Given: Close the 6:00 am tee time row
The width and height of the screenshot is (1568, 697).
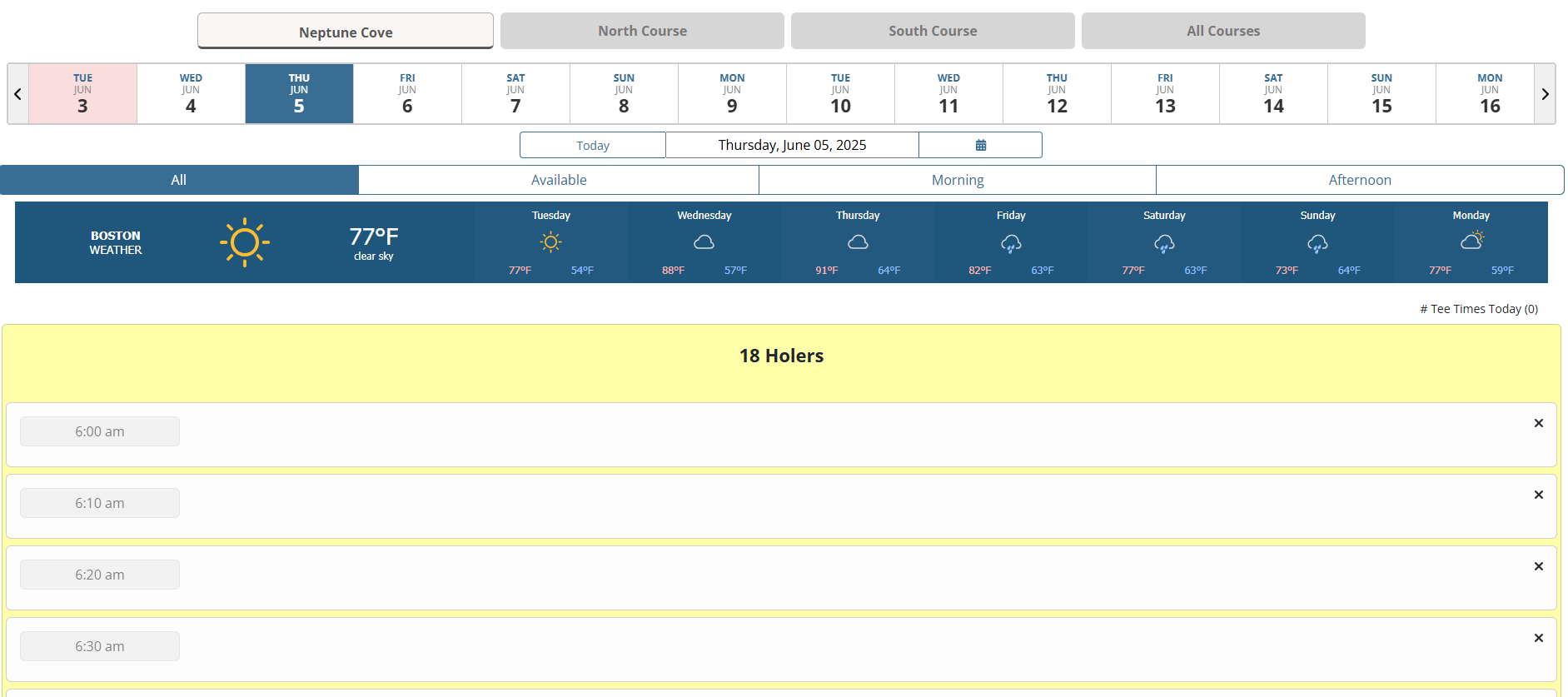Looking at the screenshot, I should point(1539,423).
